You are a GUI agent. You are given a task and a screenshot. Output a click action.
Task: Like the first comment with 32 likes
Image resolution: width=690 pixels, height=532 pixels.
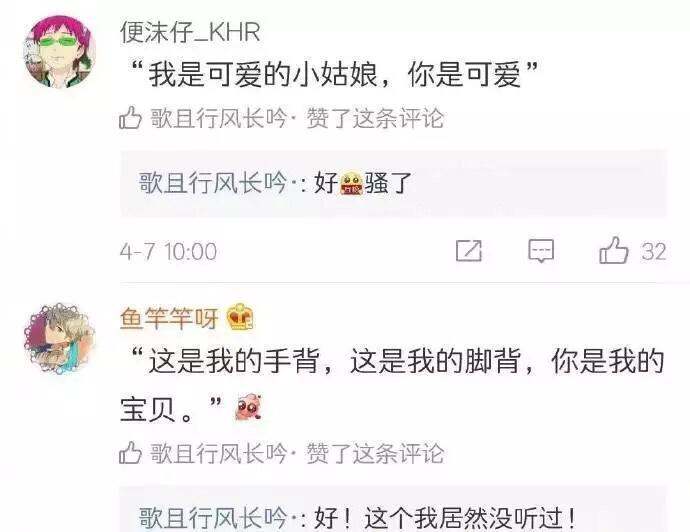pos(633,251)
